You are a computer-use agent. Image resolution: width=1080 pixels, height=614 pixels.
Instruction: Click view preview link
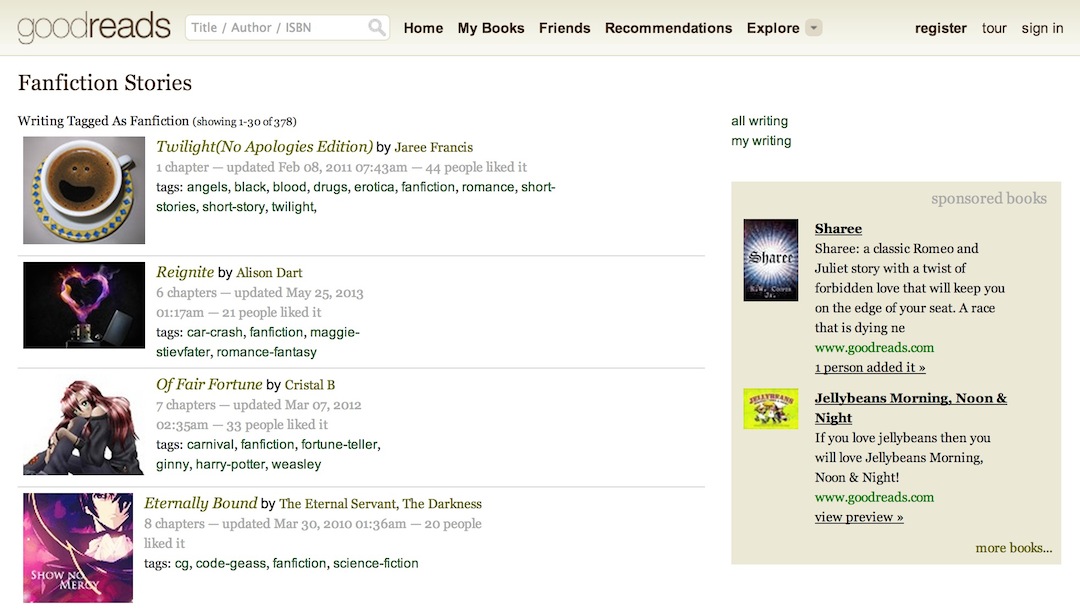tap(859, 518)
